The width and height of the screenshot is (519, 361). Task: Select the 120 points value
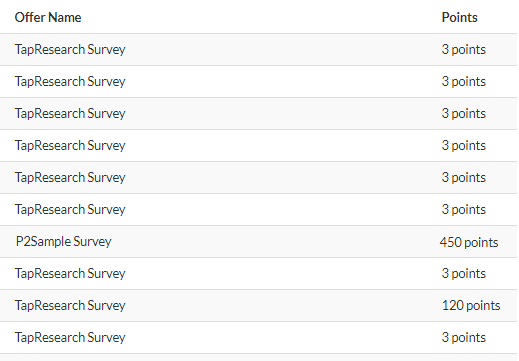coord(471,305)
